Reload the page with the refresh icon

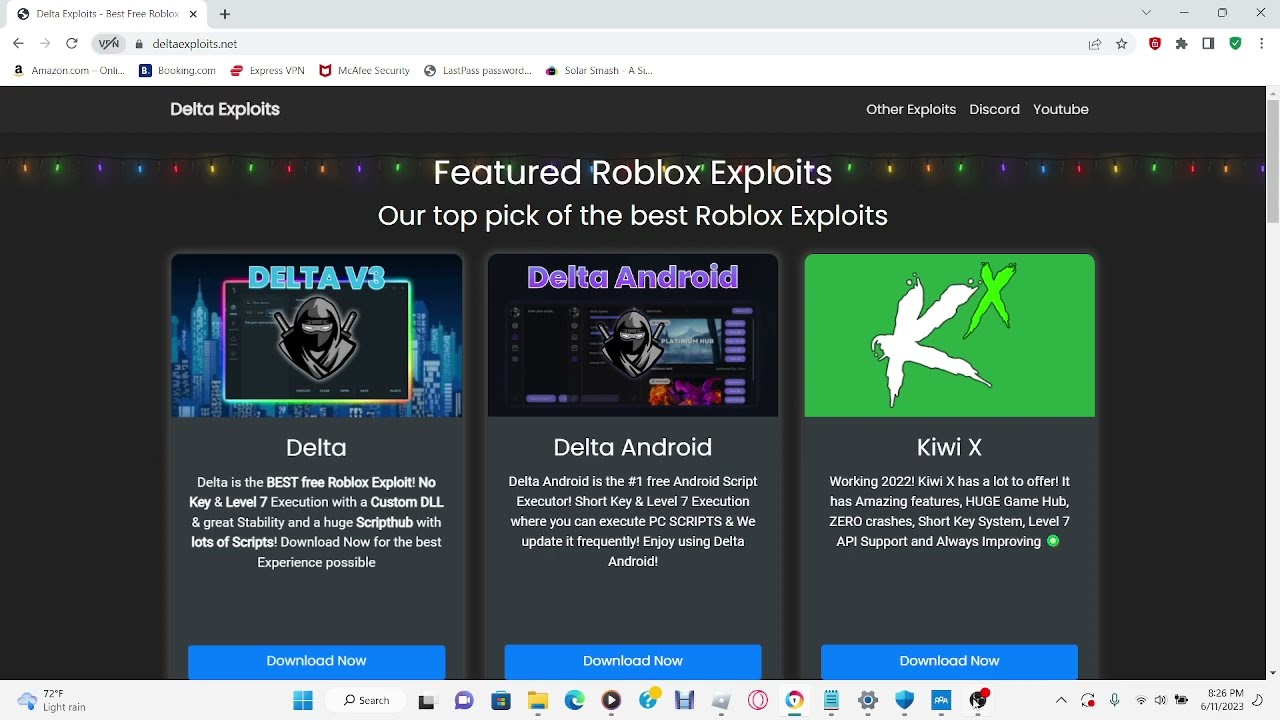click(x=71, y=44)
